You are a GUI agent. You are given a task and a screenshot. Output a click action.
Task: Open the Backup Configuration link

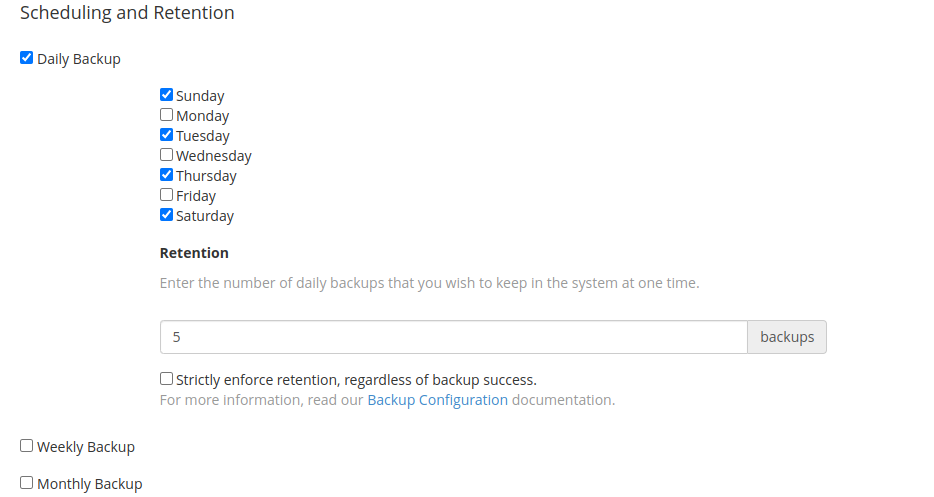click(437, 400)
